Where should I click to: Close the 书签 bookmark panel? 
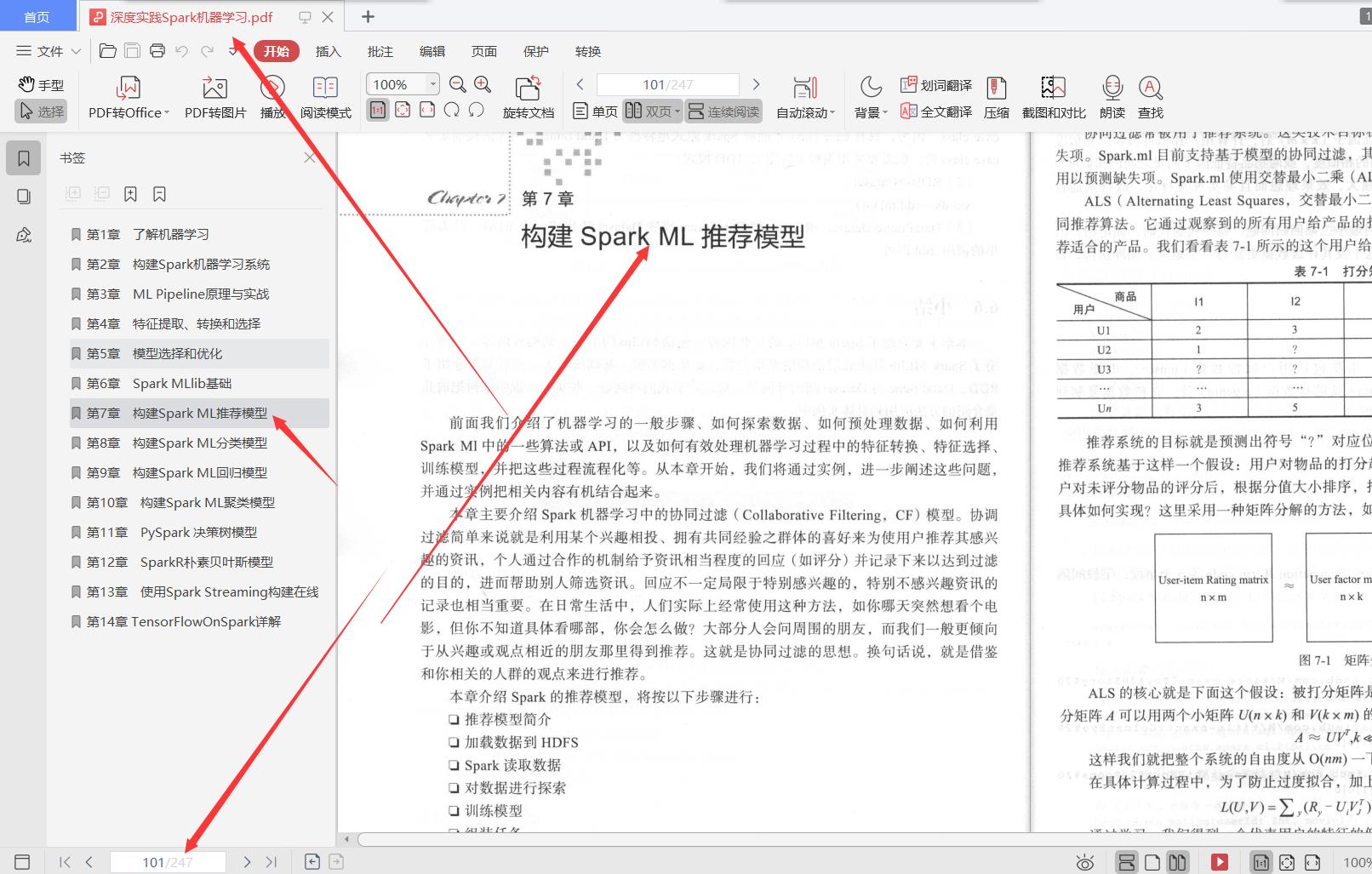click(310, 157)
